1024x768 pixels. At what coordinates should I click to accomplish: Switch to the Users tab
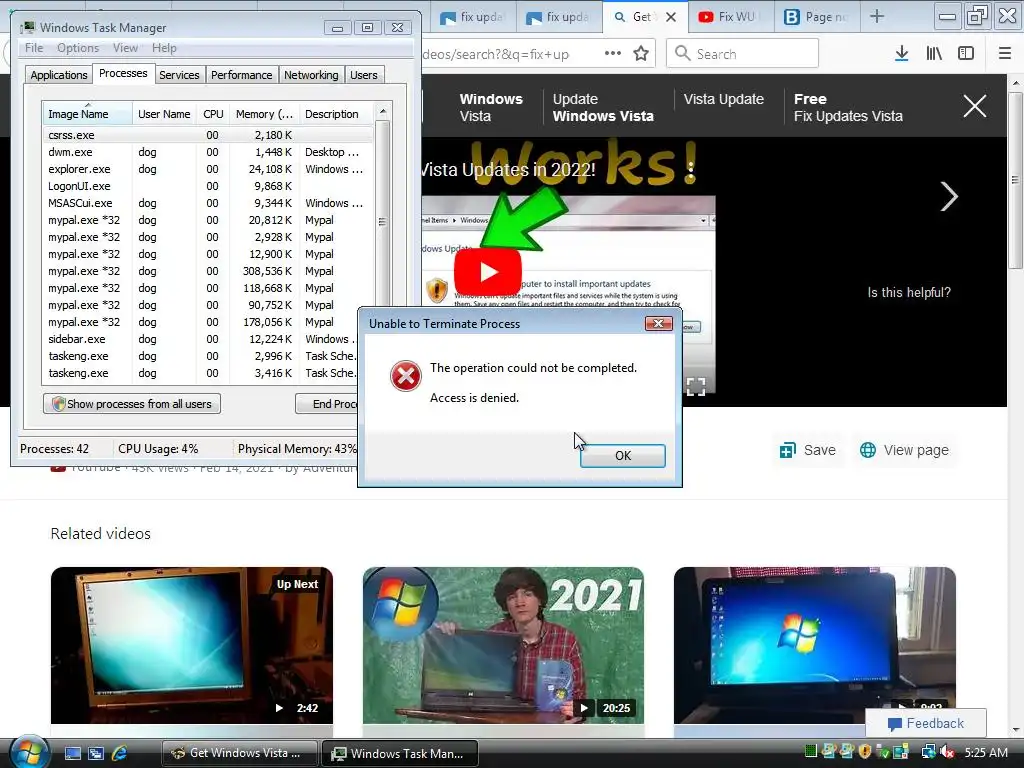click(x=363, y=75)
